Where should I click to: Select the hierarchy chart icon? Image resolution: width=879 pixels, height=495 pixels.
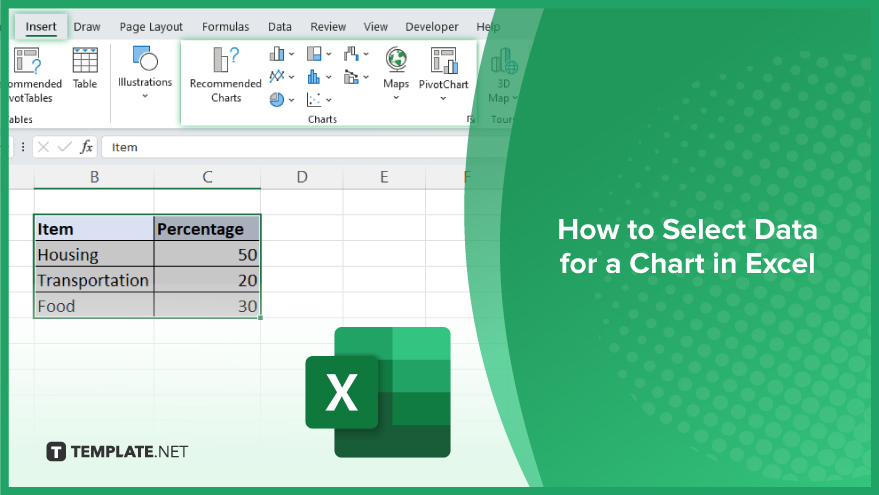(x=314, y=54)
